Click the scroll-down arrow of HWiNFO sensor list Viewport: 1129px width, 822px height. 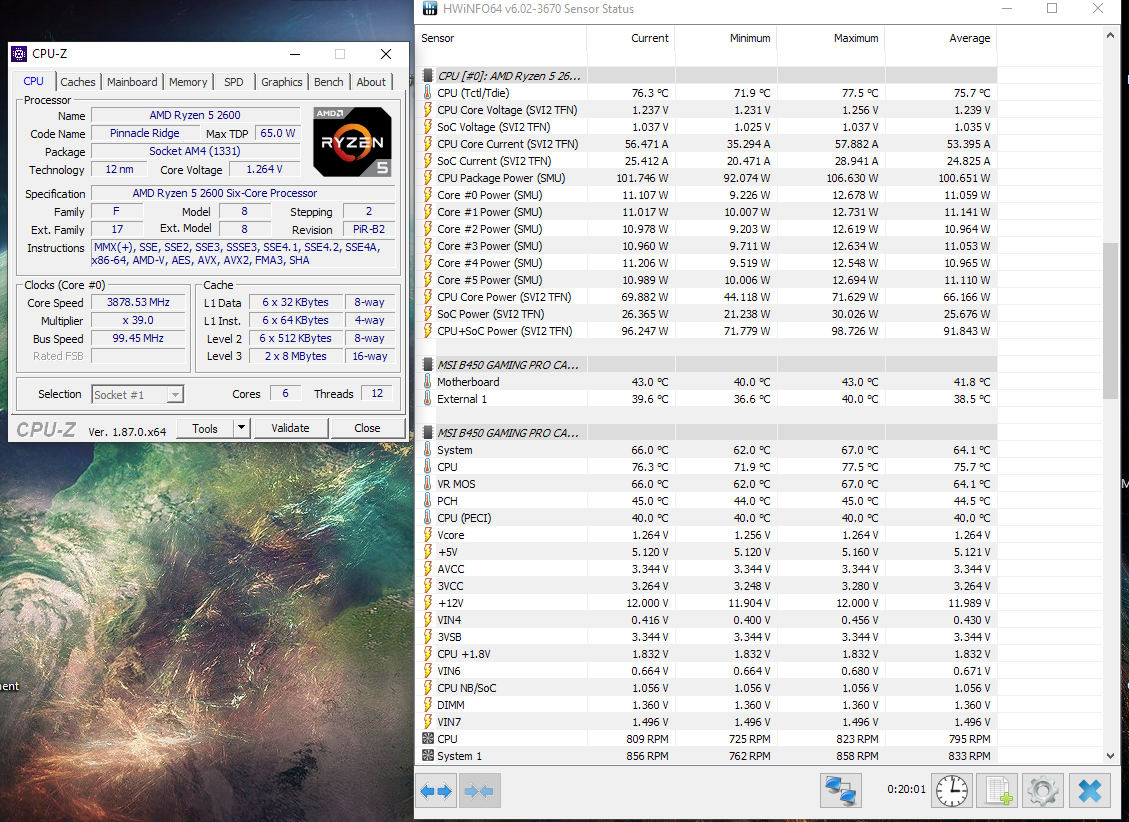click(x=1110, y=756)
